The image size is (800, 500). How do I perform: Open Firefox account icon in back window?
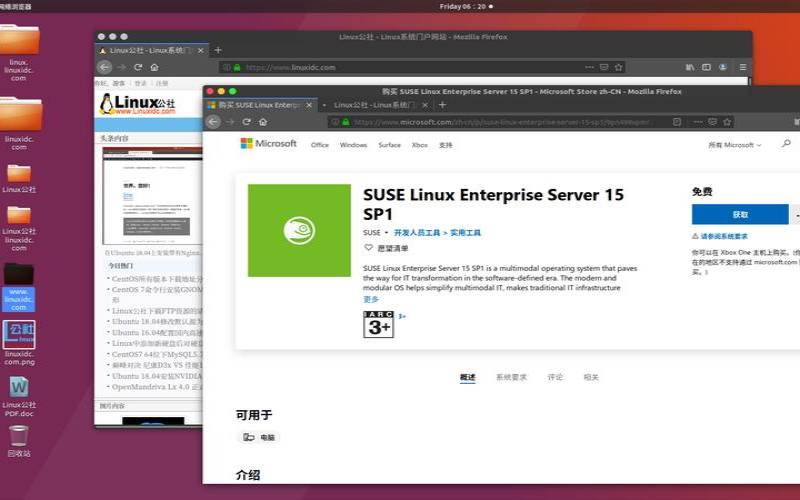pyautogui.click(x=723, y=67)
